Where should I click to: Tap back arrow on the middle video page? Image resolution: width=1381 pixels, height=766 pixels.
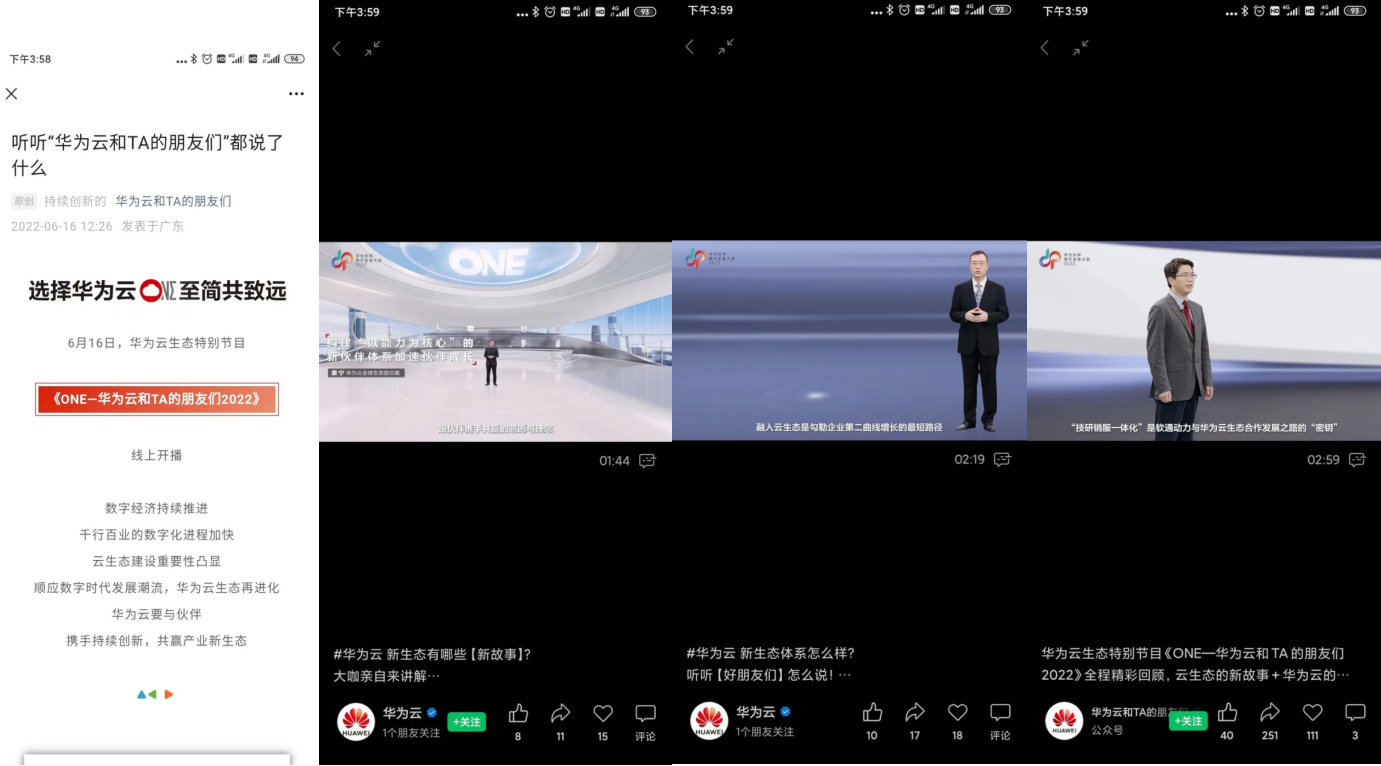coord(690,48)
